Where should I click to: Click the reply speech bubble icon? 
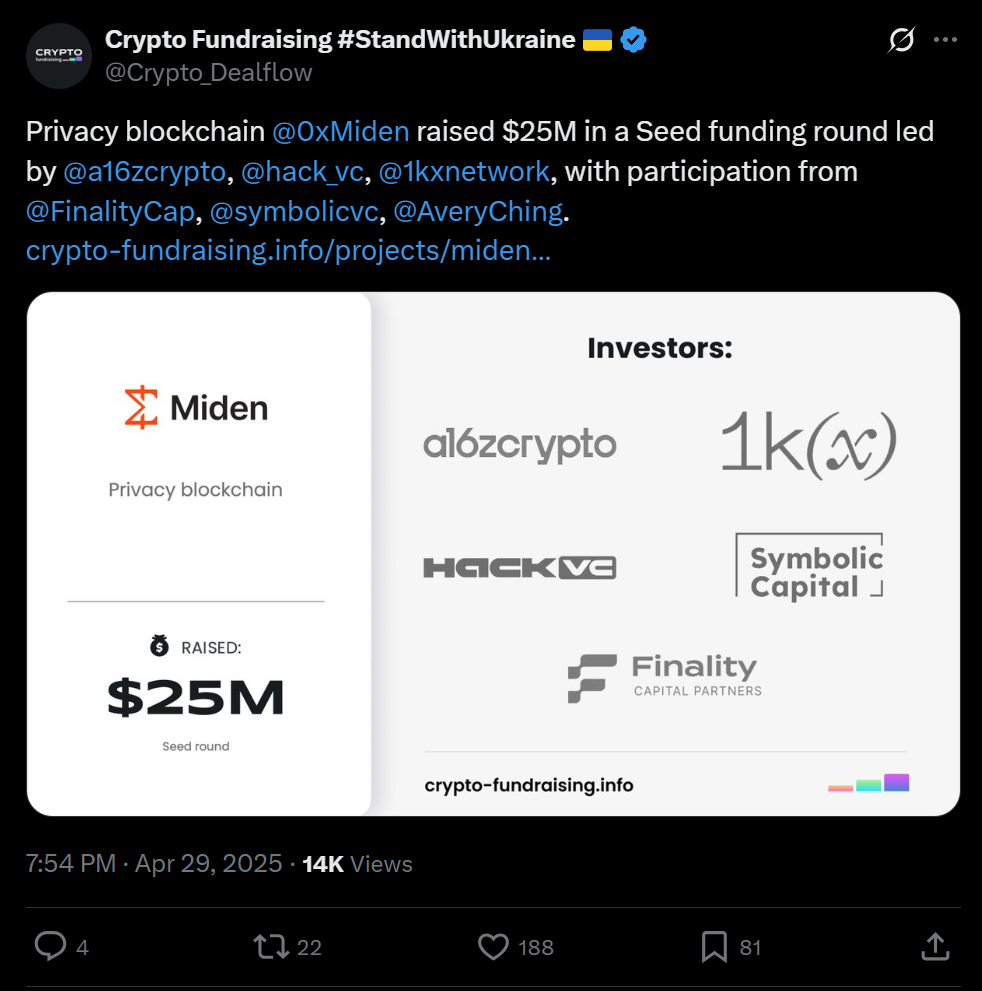coord(50,946)
